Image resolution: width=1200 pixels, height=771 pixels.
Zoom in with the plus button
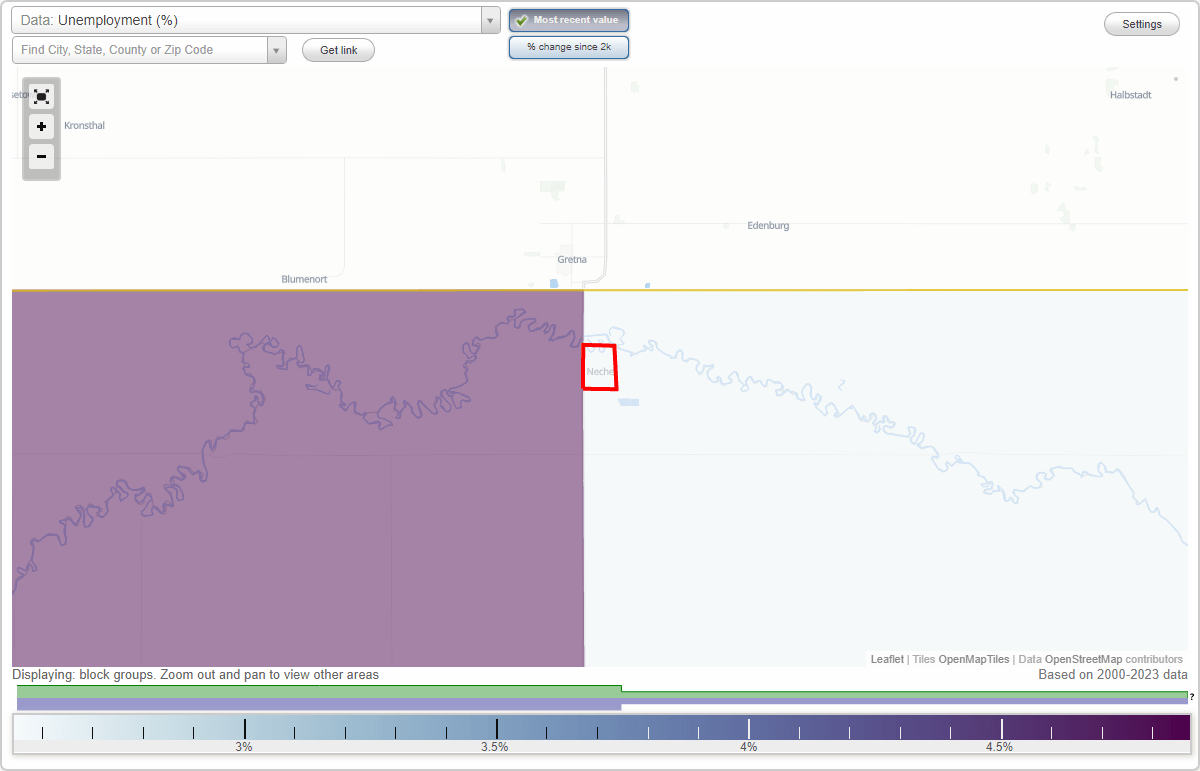tap(41, 127)
